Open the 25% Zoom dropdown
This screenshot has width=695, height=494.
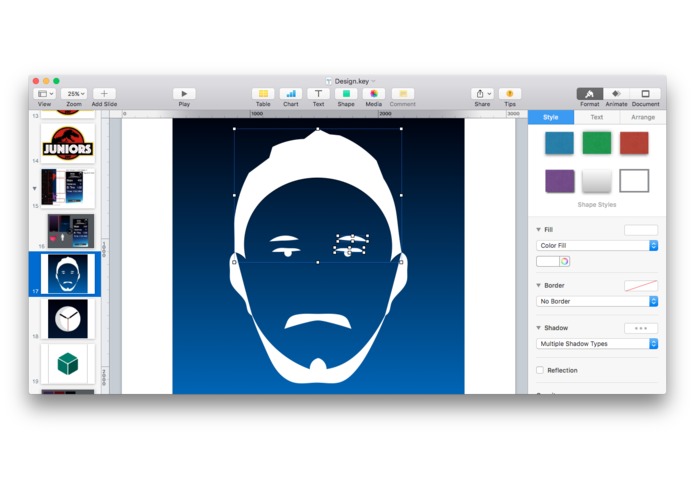click(x=74, y=93)
